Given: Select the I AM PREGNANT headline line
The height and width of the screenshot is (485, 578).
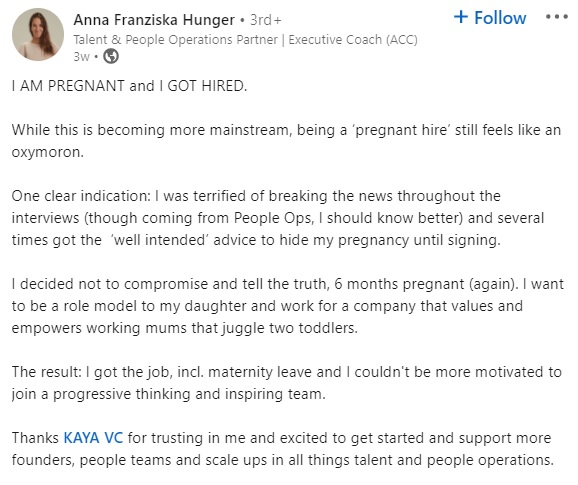Looking at the screenshot, I should pos(129,86).
